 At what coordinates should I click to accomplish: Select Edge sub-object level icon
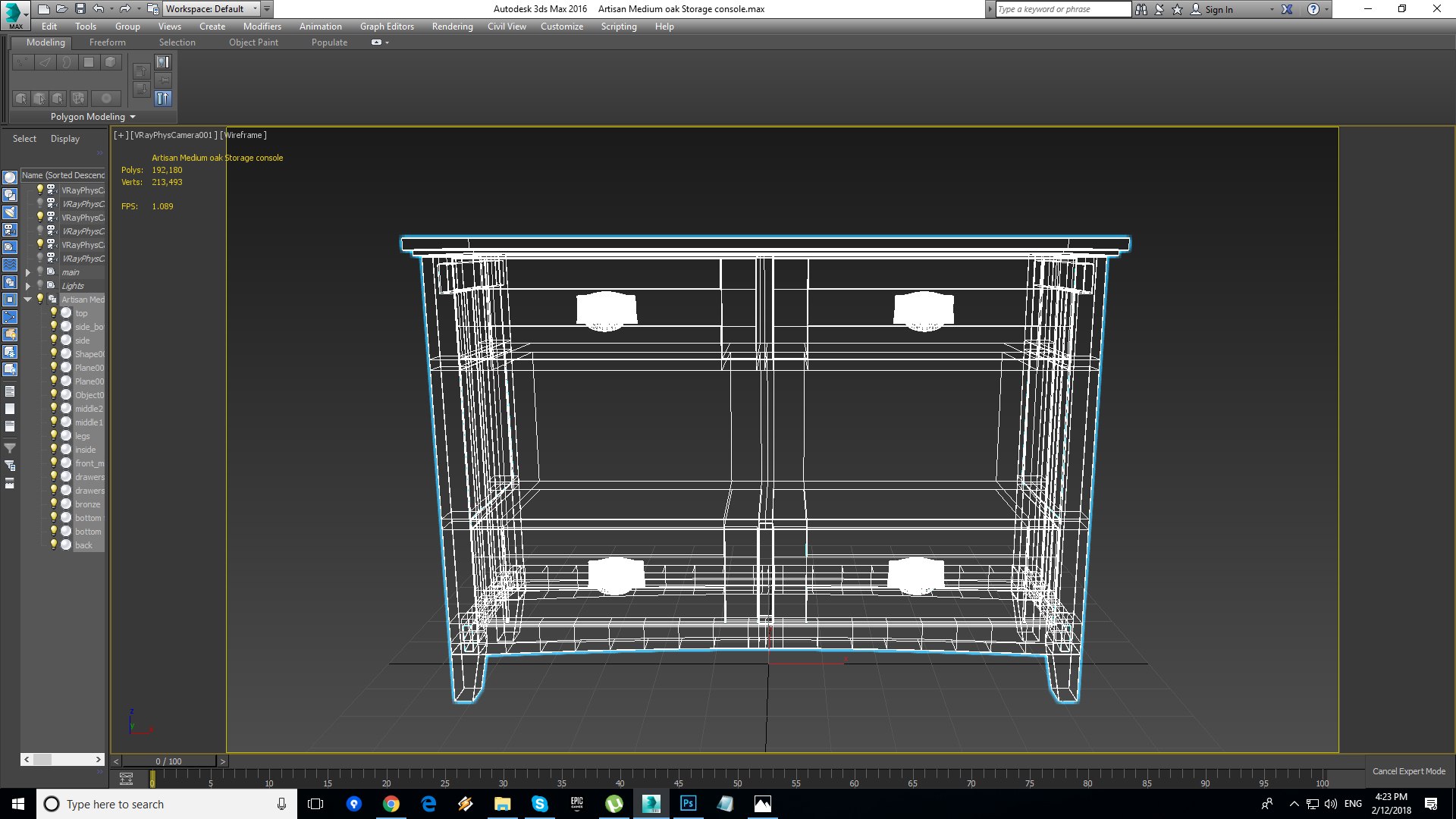pyautogui.click(x=45, y=62)
